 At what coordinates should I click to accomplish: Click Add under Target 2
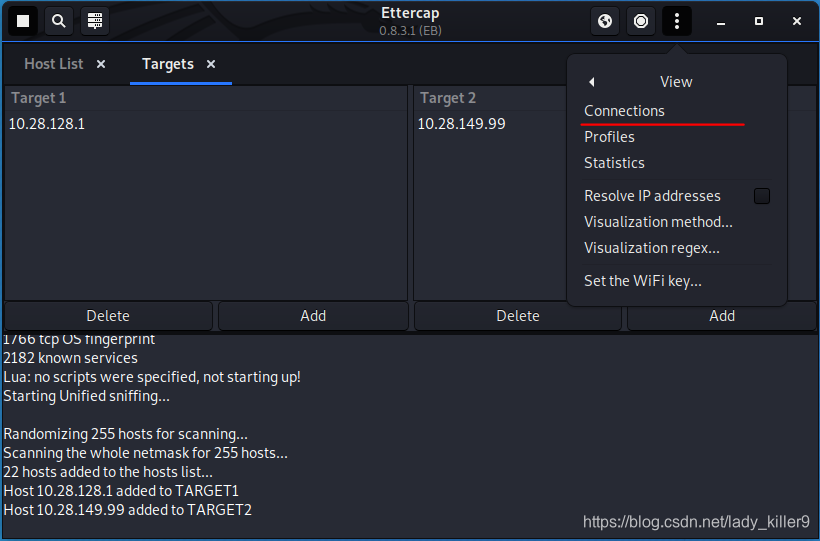pyautogui.click(x=722, y=316)
